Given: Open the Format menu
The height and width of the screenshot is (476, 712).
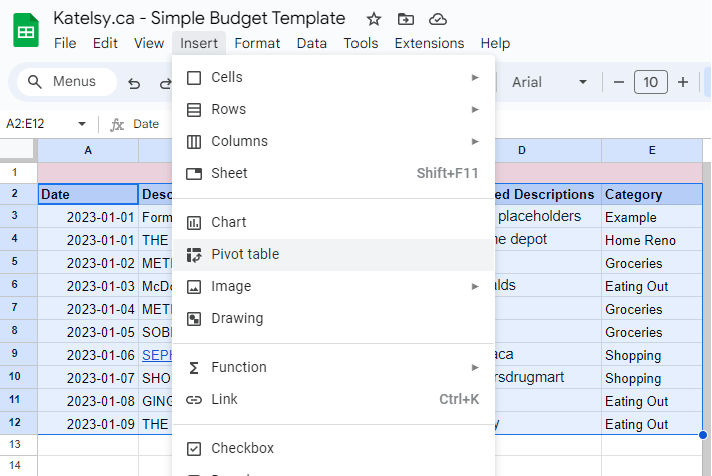Looking at the screenshot, I should [x=257, y=43].
